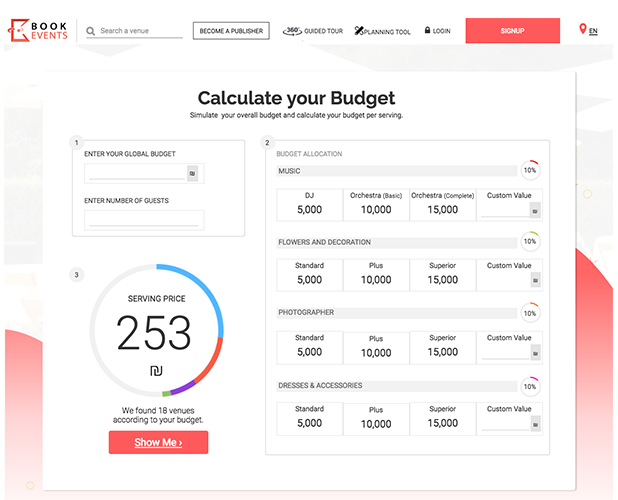Click the Signup button
The image size is (618, 500).
pyautogui.click(x=512, y=31)
